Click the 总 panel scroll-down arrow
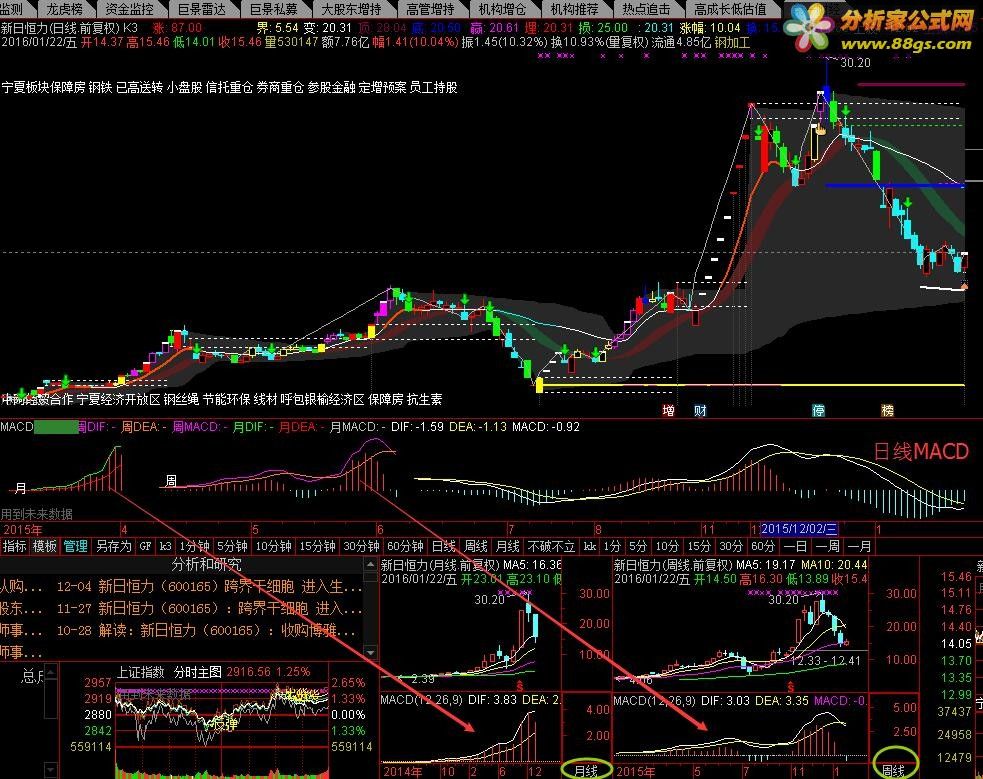 click(x=51, y=769)
